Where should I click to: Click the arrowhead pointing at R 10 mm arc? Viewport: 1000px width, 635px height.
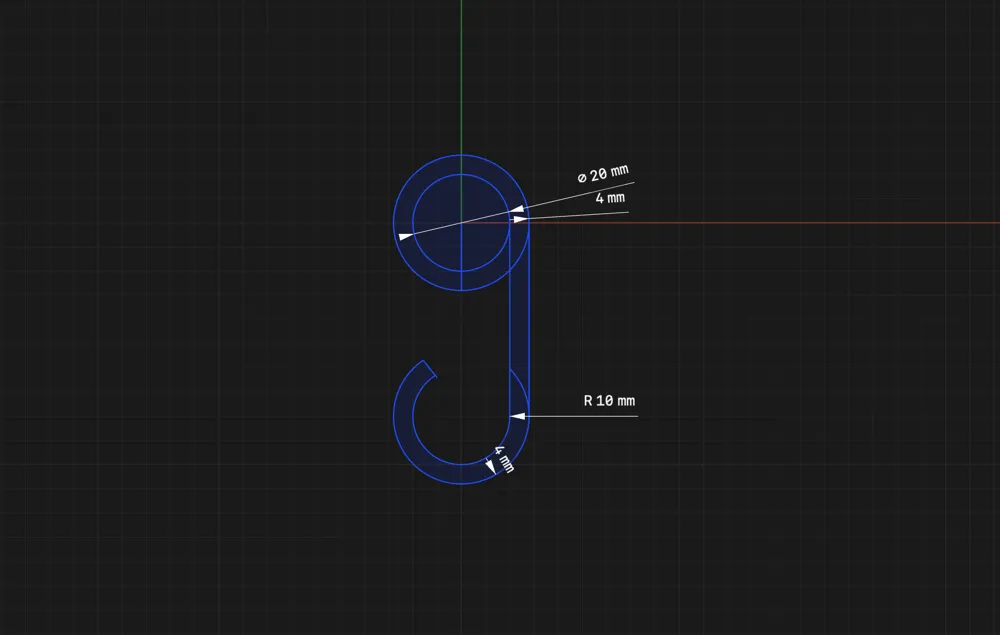coord(517,416)
